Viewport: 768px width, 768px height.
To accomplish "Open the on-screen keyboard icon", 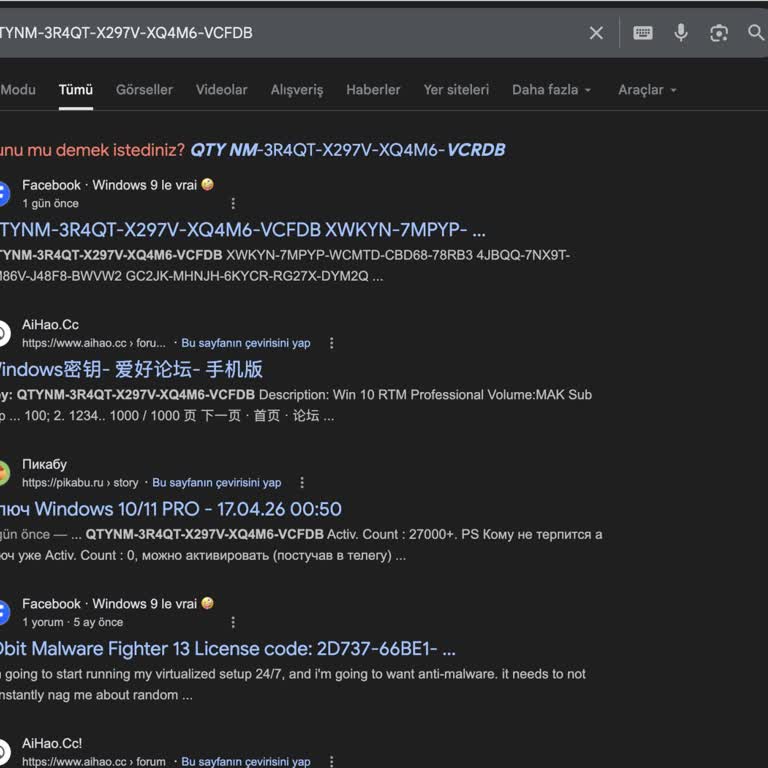I will [x=643, y=33].
